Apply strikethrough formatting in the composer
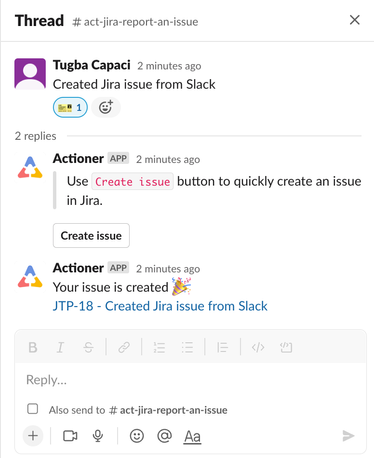 coord(88,348)
